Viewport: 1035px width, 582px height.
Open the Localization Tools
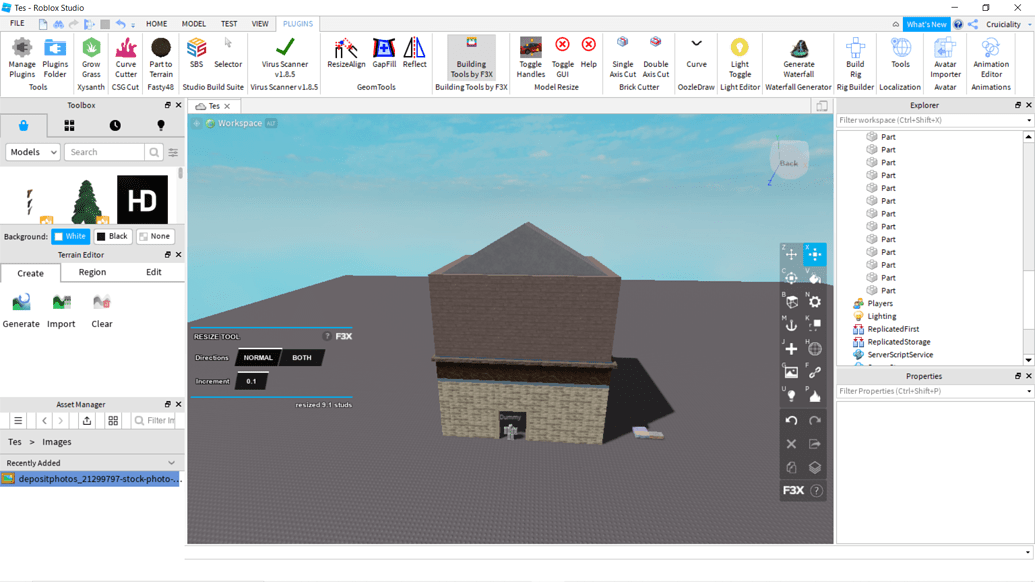click(x=900, y=53)
